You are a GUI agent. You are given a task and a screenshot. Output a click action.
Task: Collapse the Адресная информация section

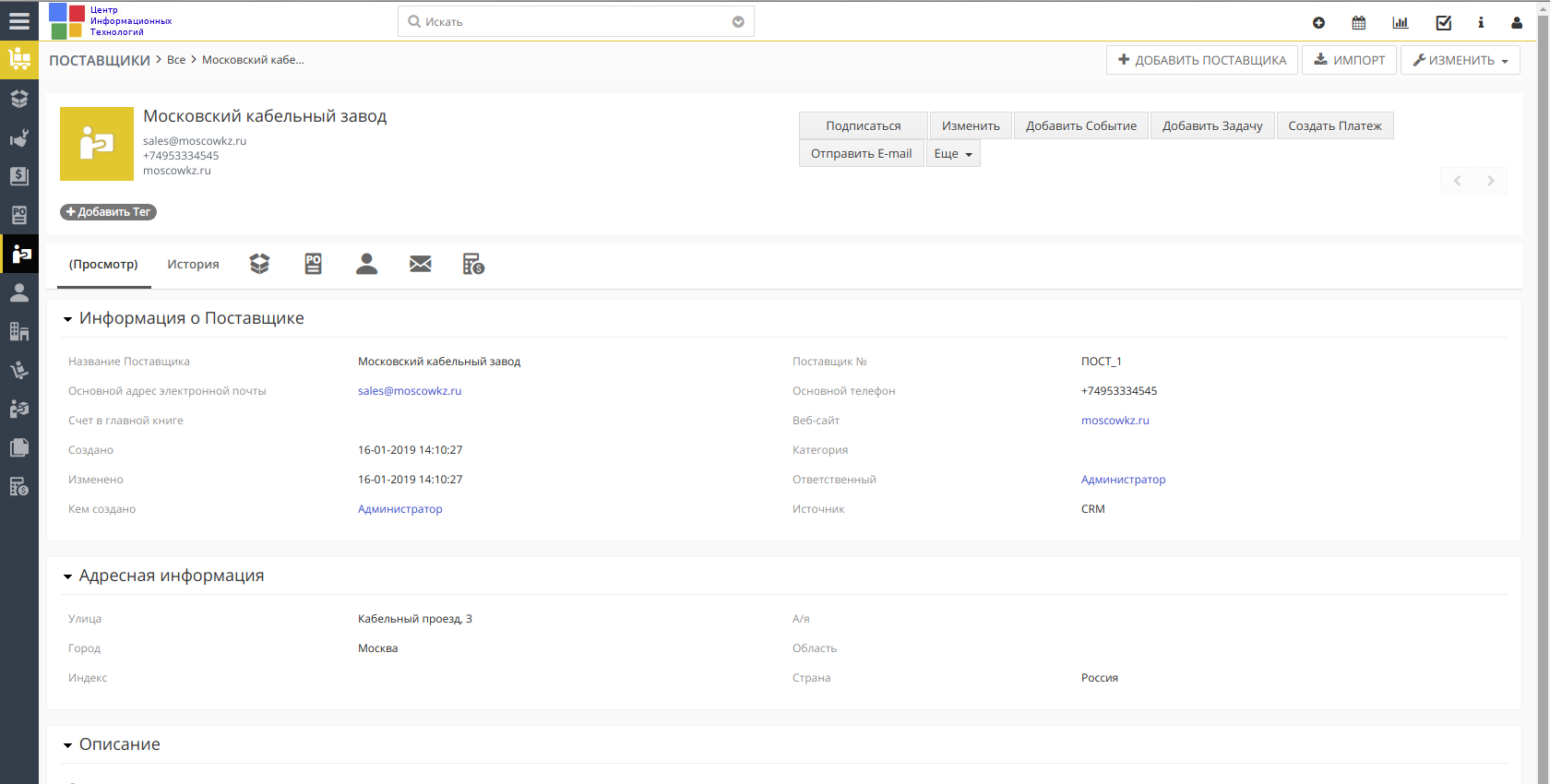point(67,576)
